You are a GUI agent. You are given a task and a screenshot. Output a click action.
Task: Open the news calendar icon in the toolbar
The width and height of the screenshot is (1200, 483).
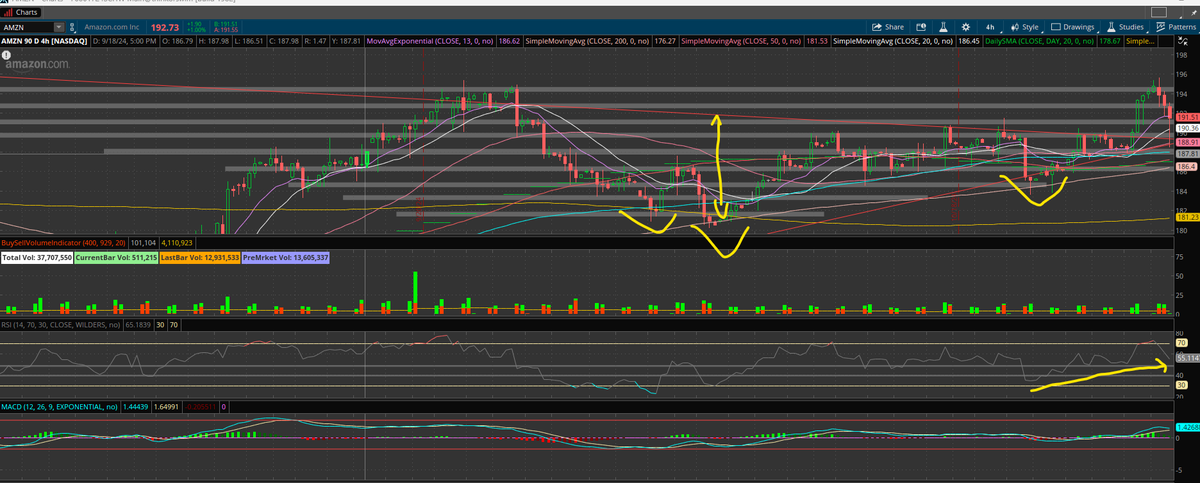pyautogui.click(x=919, y=27)
